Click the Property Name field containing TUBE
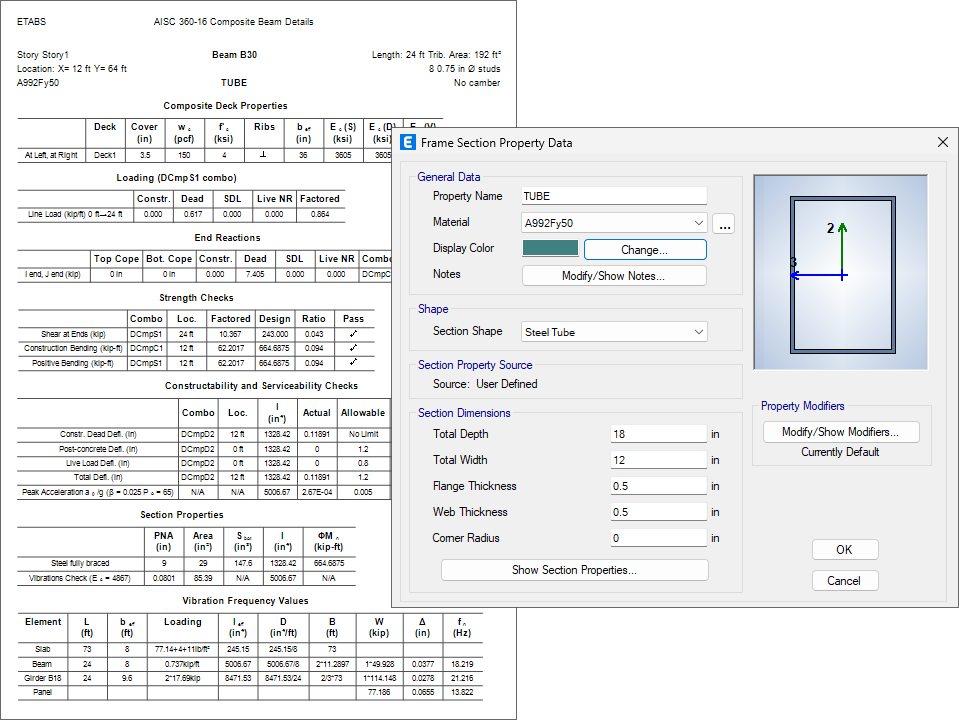The height and width of the screenshot is (720, 959). [x=614, y=197]
